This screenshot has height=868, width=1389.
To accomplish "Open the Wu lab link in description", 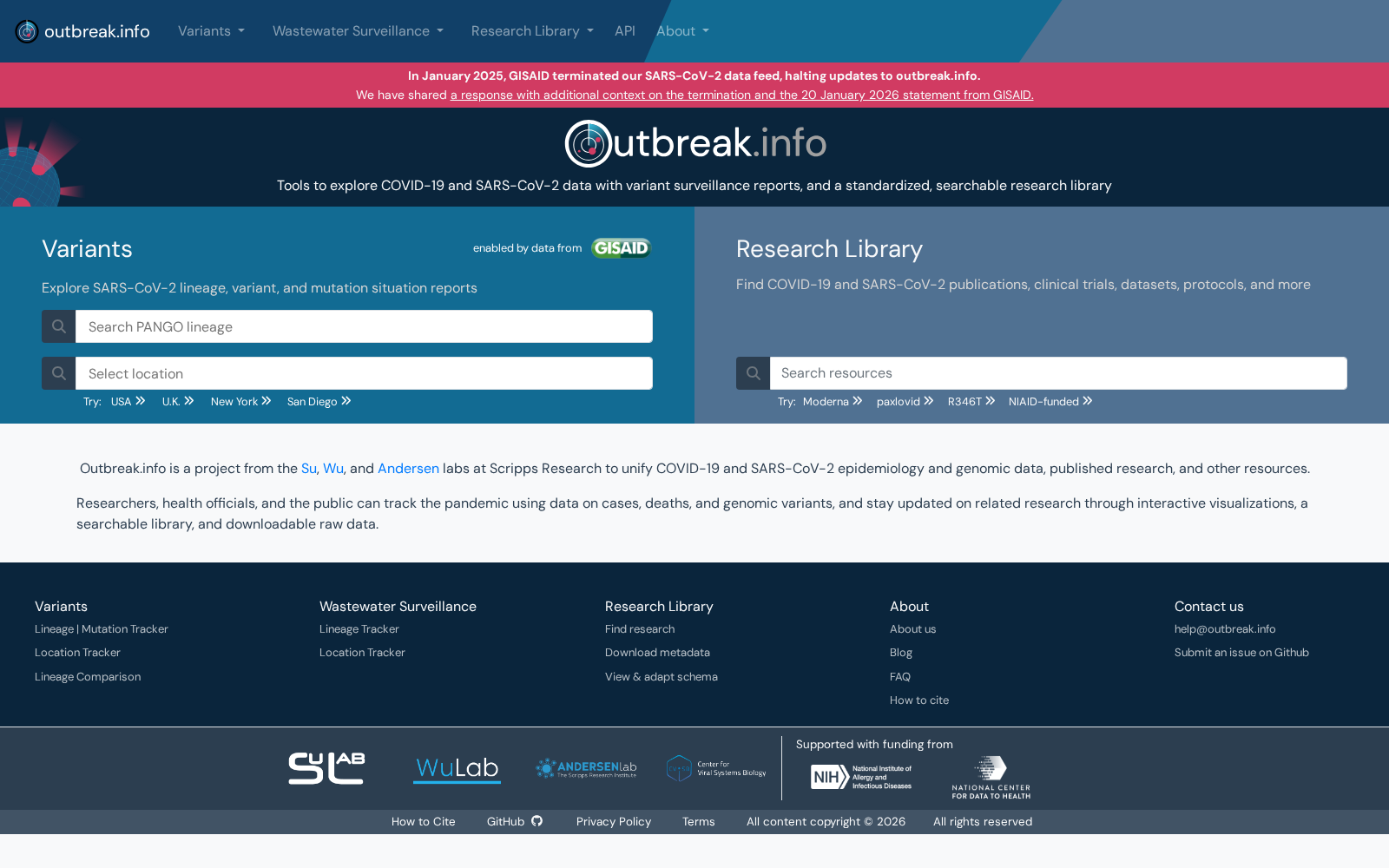I will point(333,469).
